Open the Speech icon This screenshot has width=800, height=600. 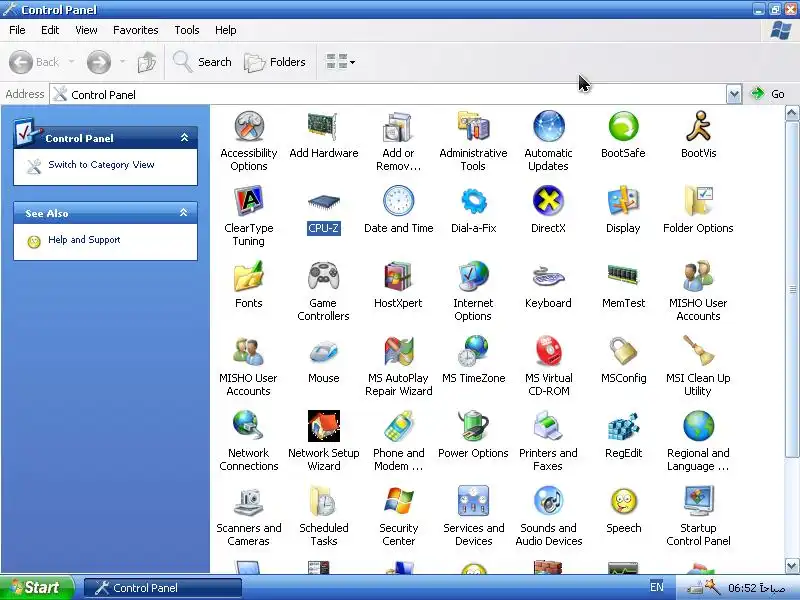click(623, 501)
